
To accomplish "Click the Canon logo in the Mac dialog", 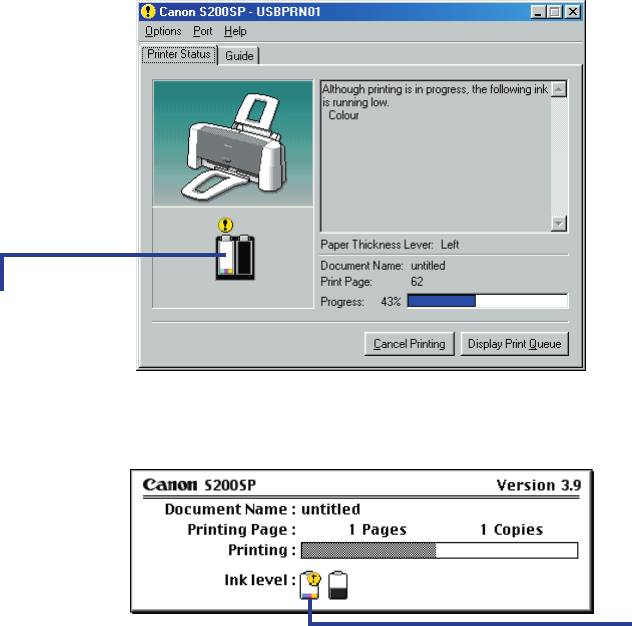I will coord(170,485).
